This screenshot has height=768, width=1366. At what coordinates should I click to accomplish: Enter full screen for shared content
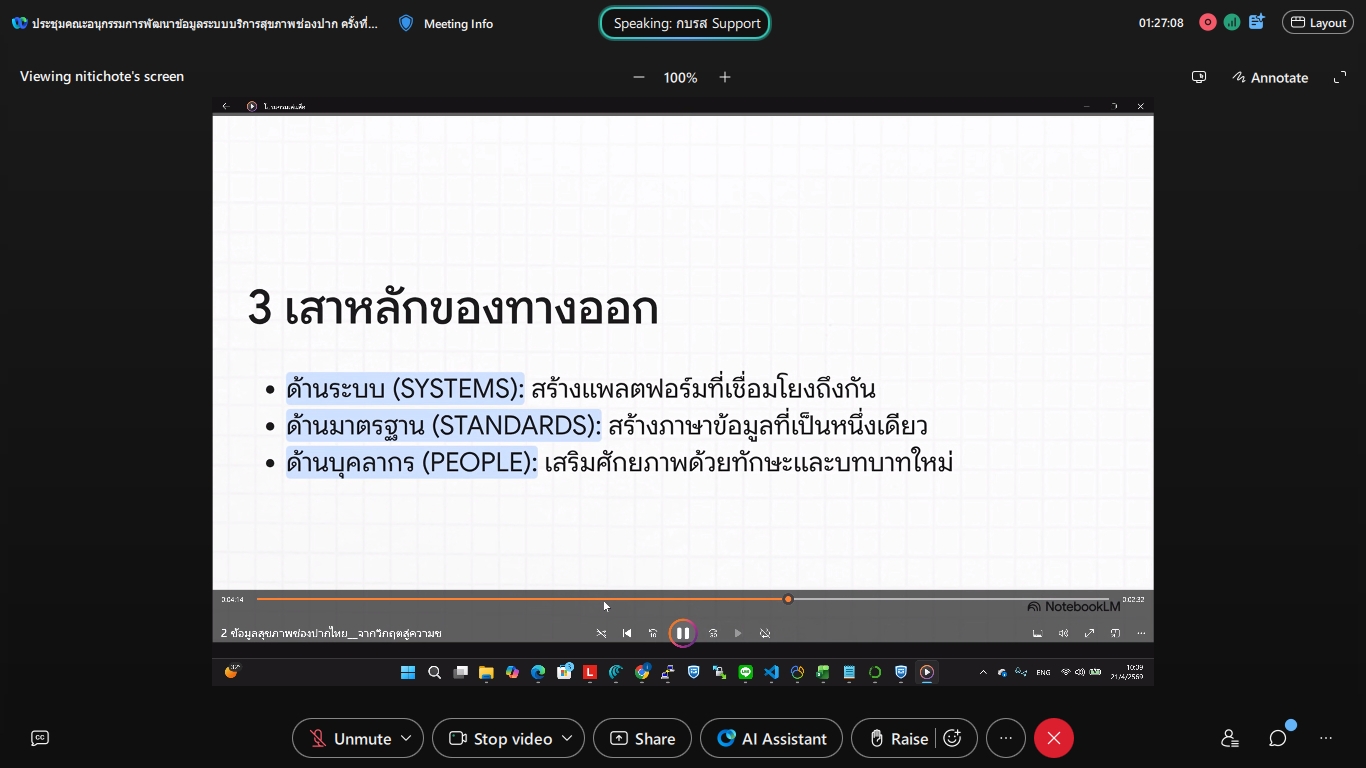1340,77
